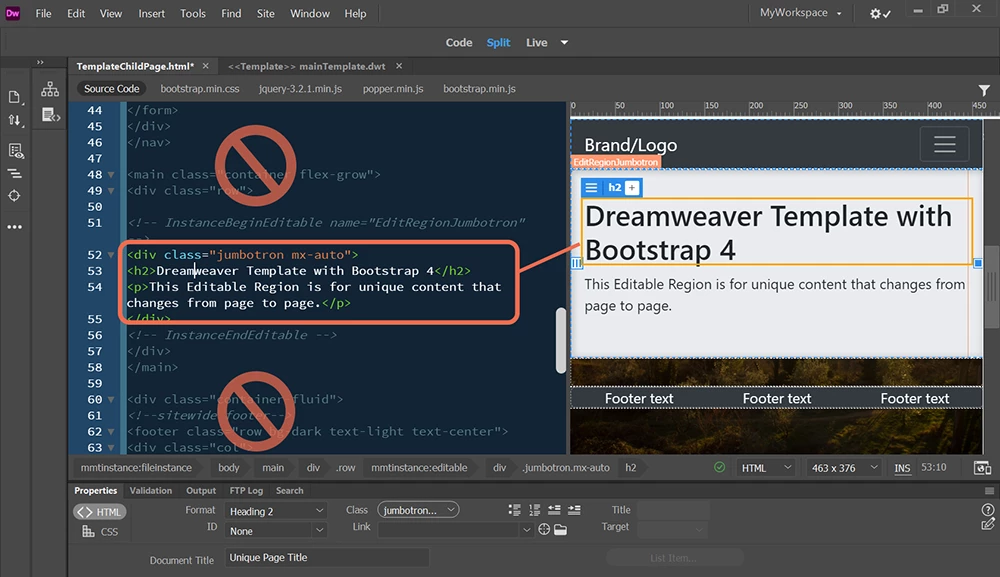Viewport: 1000px width, 577px height.
Task: Open the Live view dropdown arrow
Action: (x=564, y=43)
